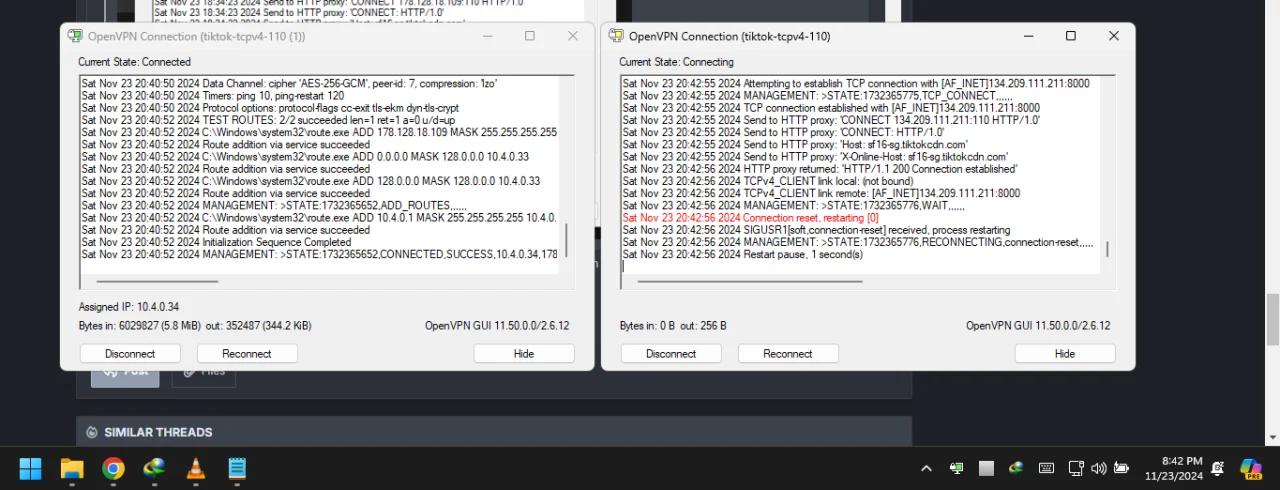Open VLC media player from the taskbar
This screenshot has height=490, width=1280.
point(196,468)
